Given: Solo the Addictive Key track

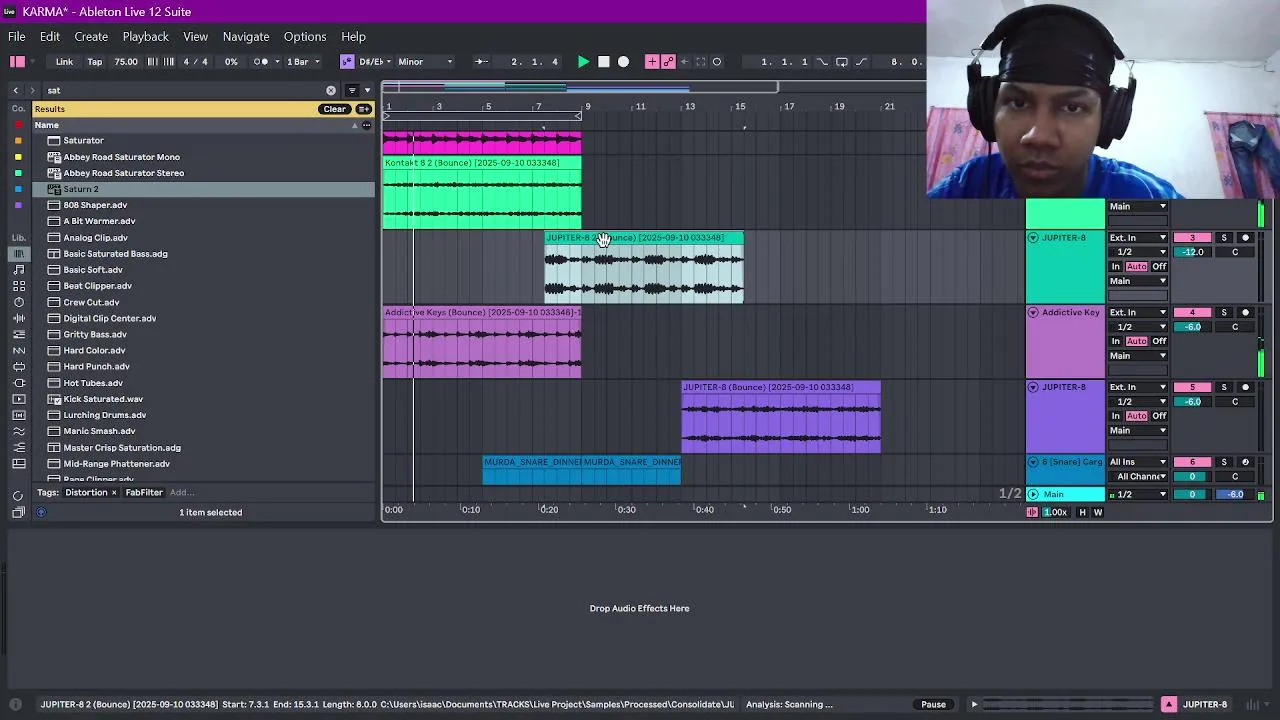Looking at the screenshot, I should pyautogui.click(x=1223, y=313).
